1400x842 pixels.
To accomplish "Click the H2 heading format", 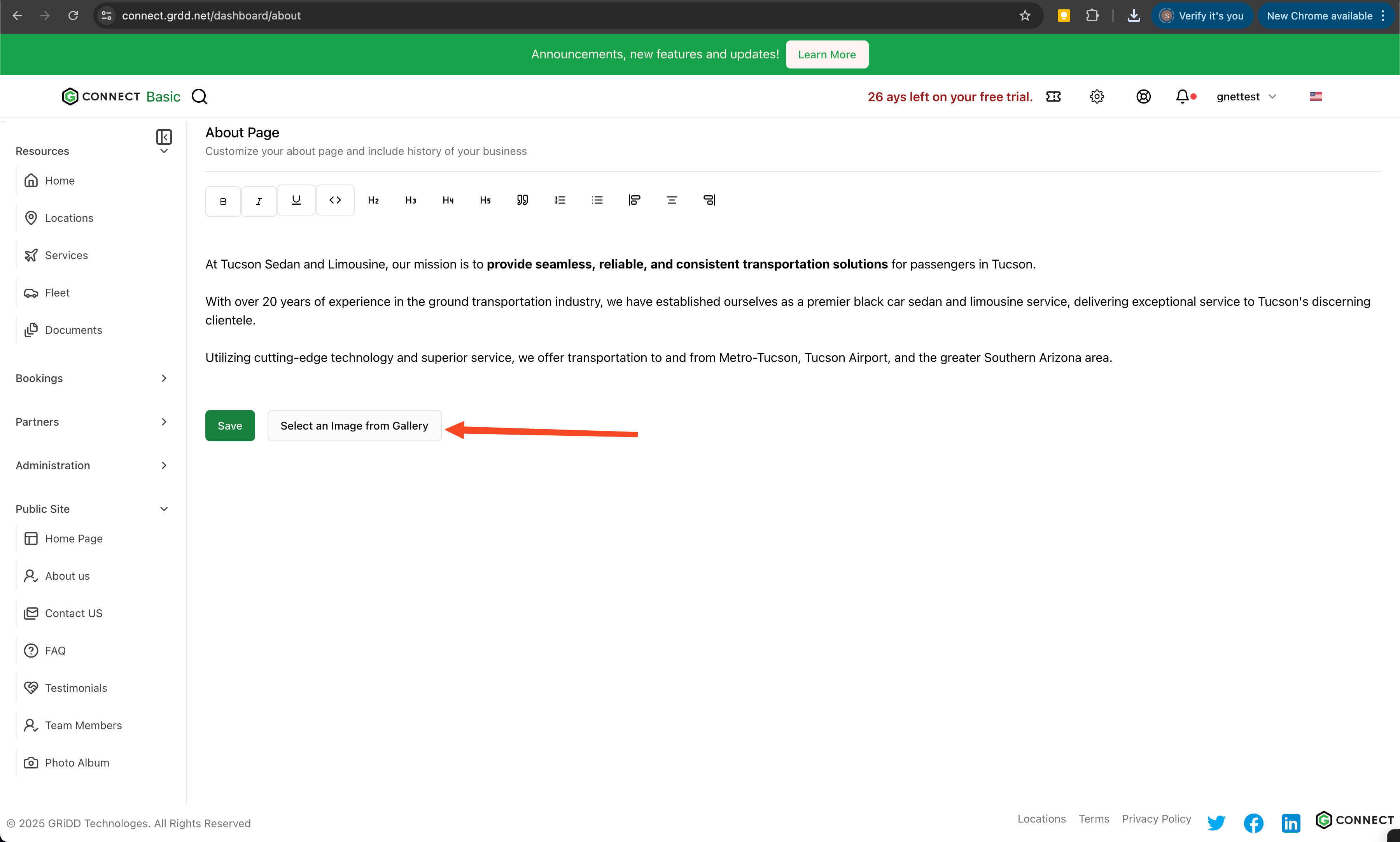I will point(373,200).
